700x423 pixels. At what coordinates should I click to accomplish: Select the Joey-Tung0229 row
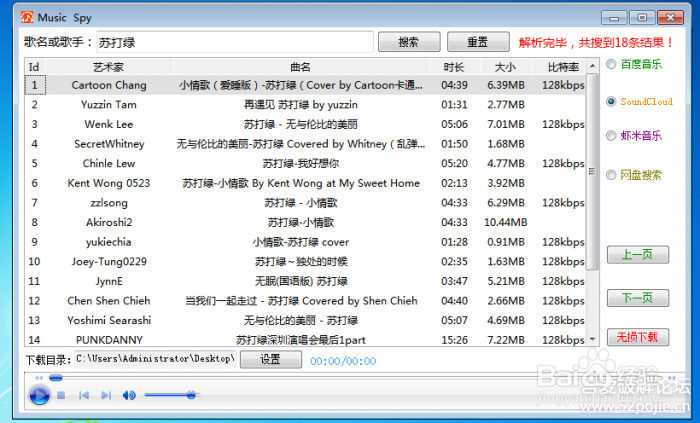pyautogui.click(x=305, y=261)
